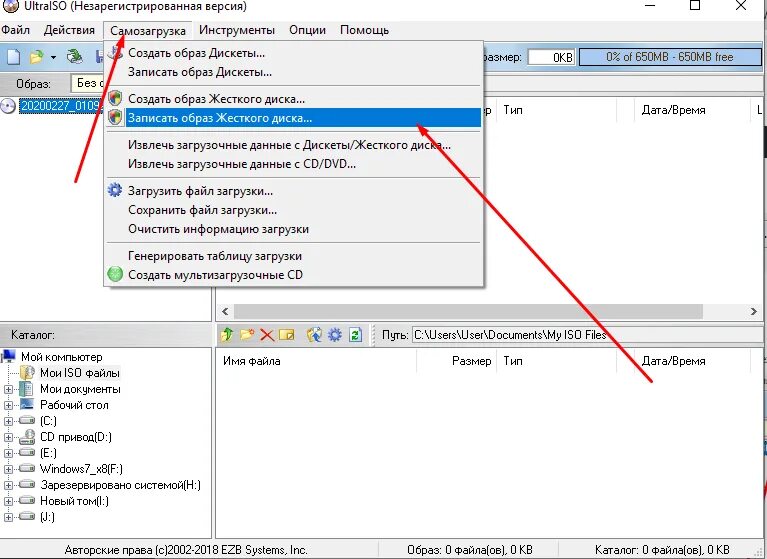Click the New folder icon in catalog toolbar

(247, 335)
